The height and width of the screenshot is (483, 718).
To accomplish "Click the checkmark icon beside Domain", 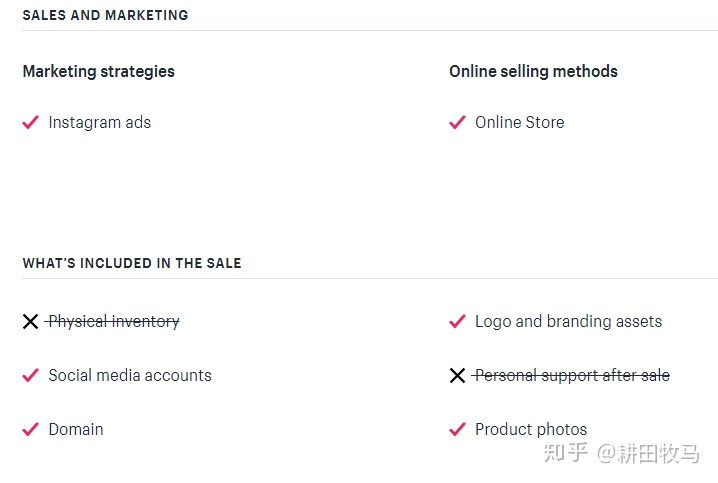I will (30, 429).
